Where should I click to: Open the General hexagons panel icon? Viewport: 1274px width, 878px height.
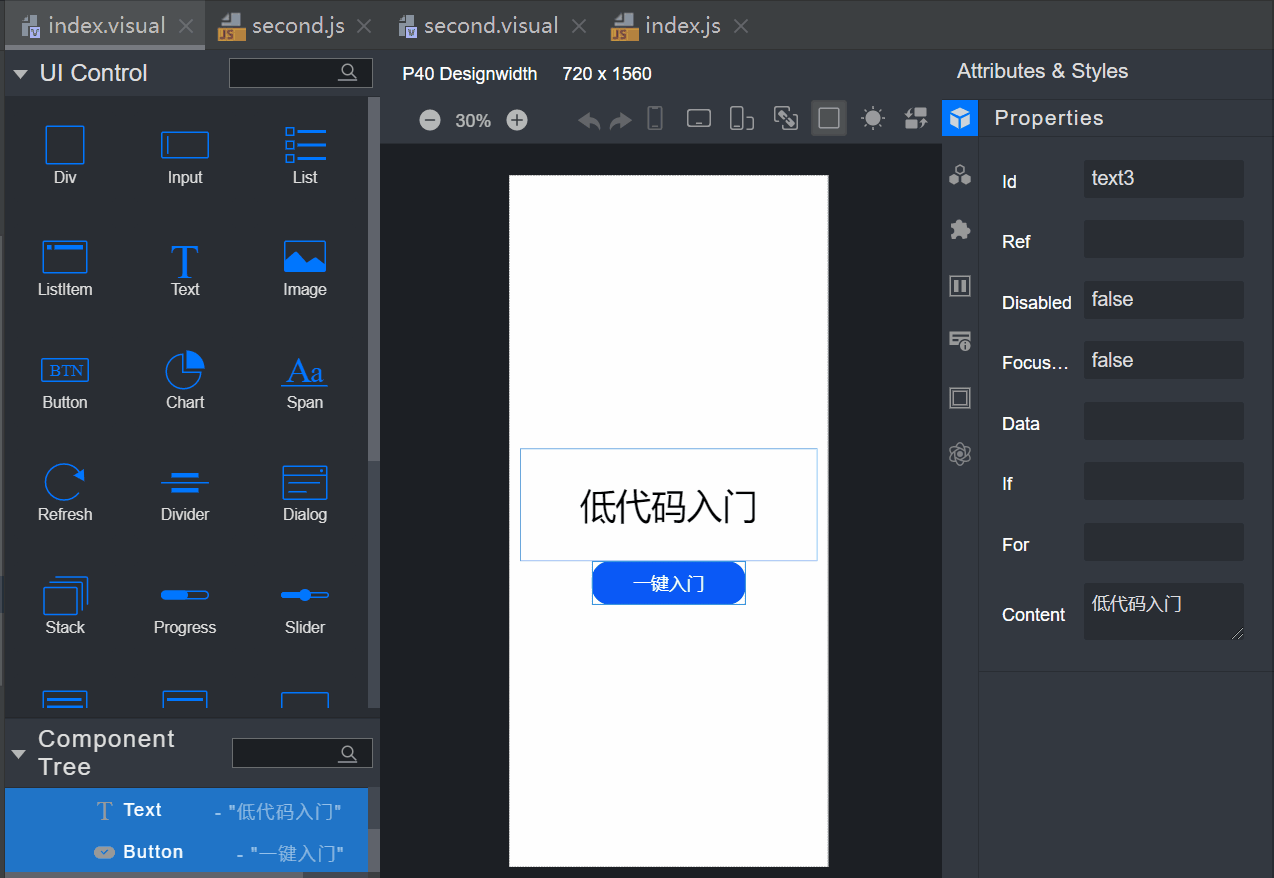(x=960, y=176)
